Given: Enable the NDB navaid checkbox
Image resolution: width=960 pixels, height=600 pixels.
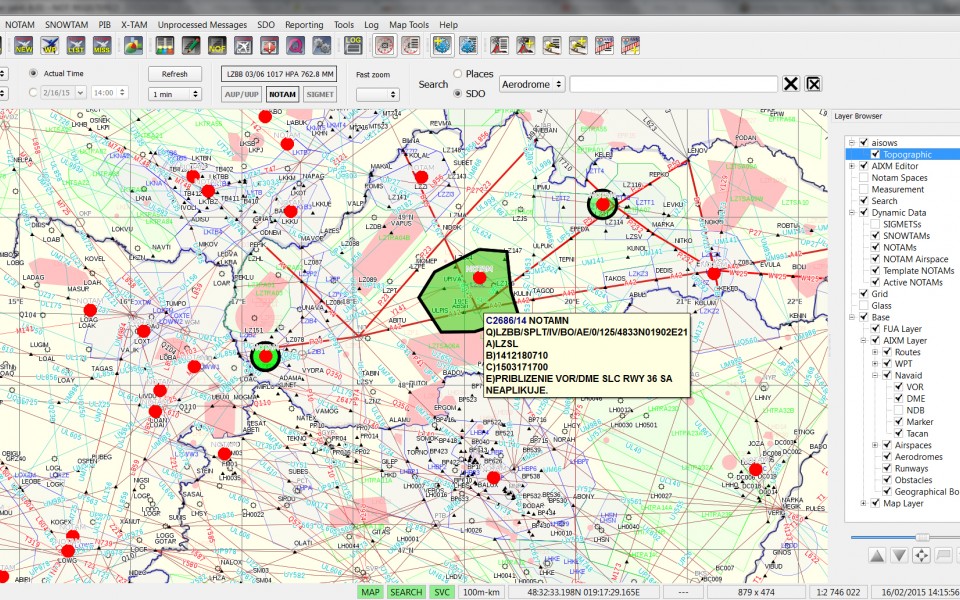Looking at the screenshot, I should point(898,410).
